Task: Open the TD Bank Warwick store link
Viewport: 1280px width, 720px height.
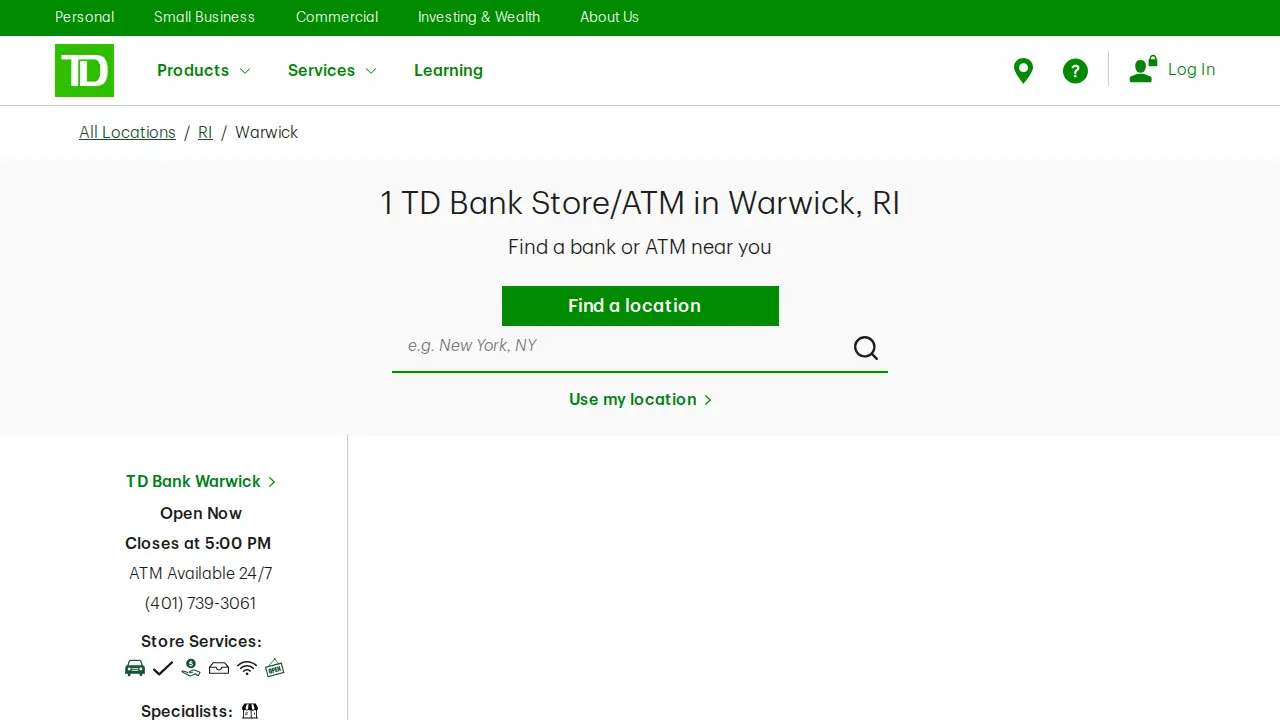Action: pos(201,481)
